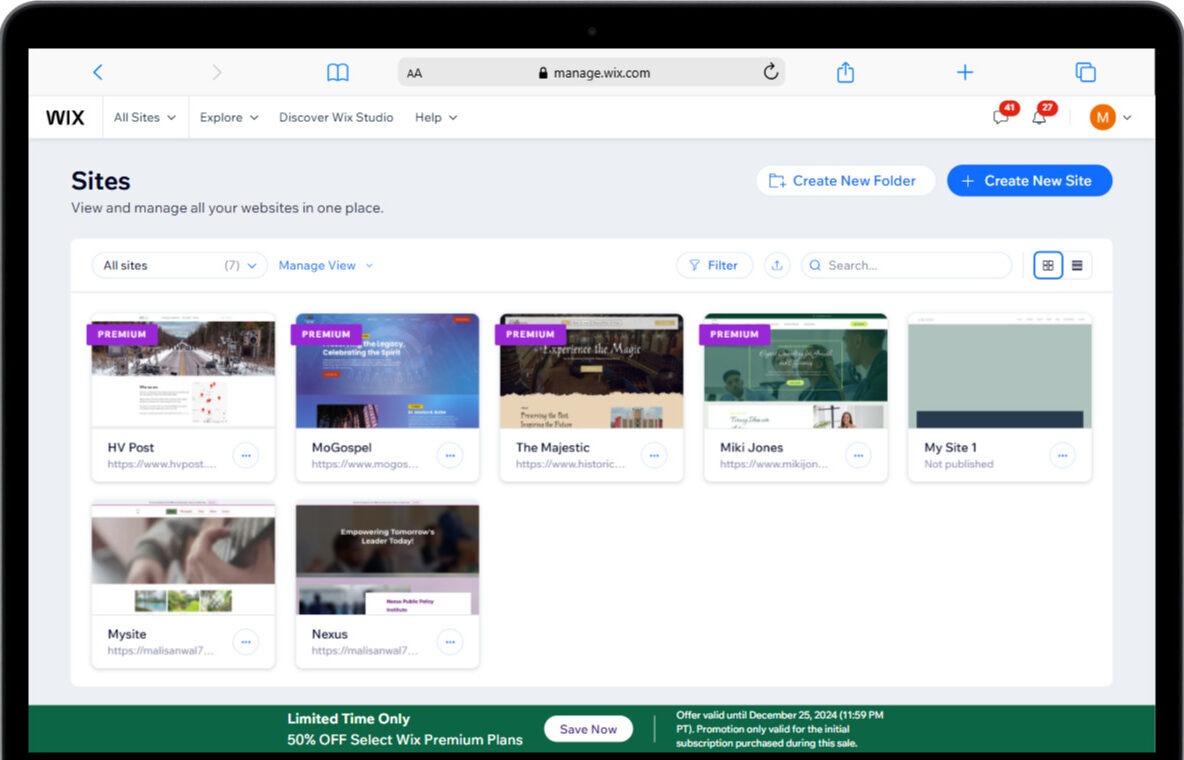Expand the Explore menu

click(x=229, y=117)
